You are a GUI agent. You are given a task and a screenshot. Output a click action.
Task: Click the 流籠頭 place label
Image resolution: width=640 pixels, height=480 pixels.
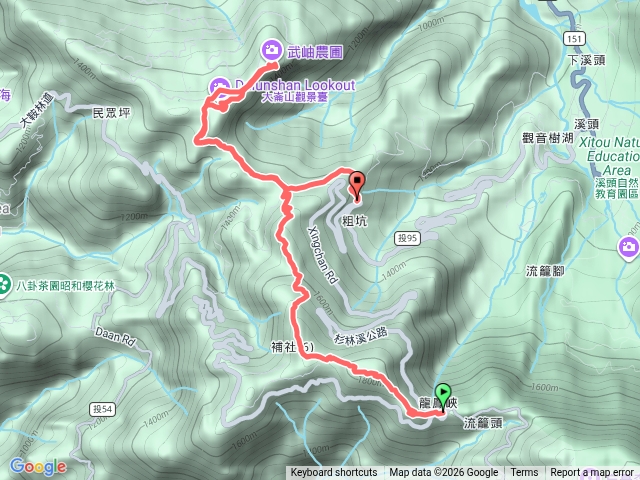[483, 423]
